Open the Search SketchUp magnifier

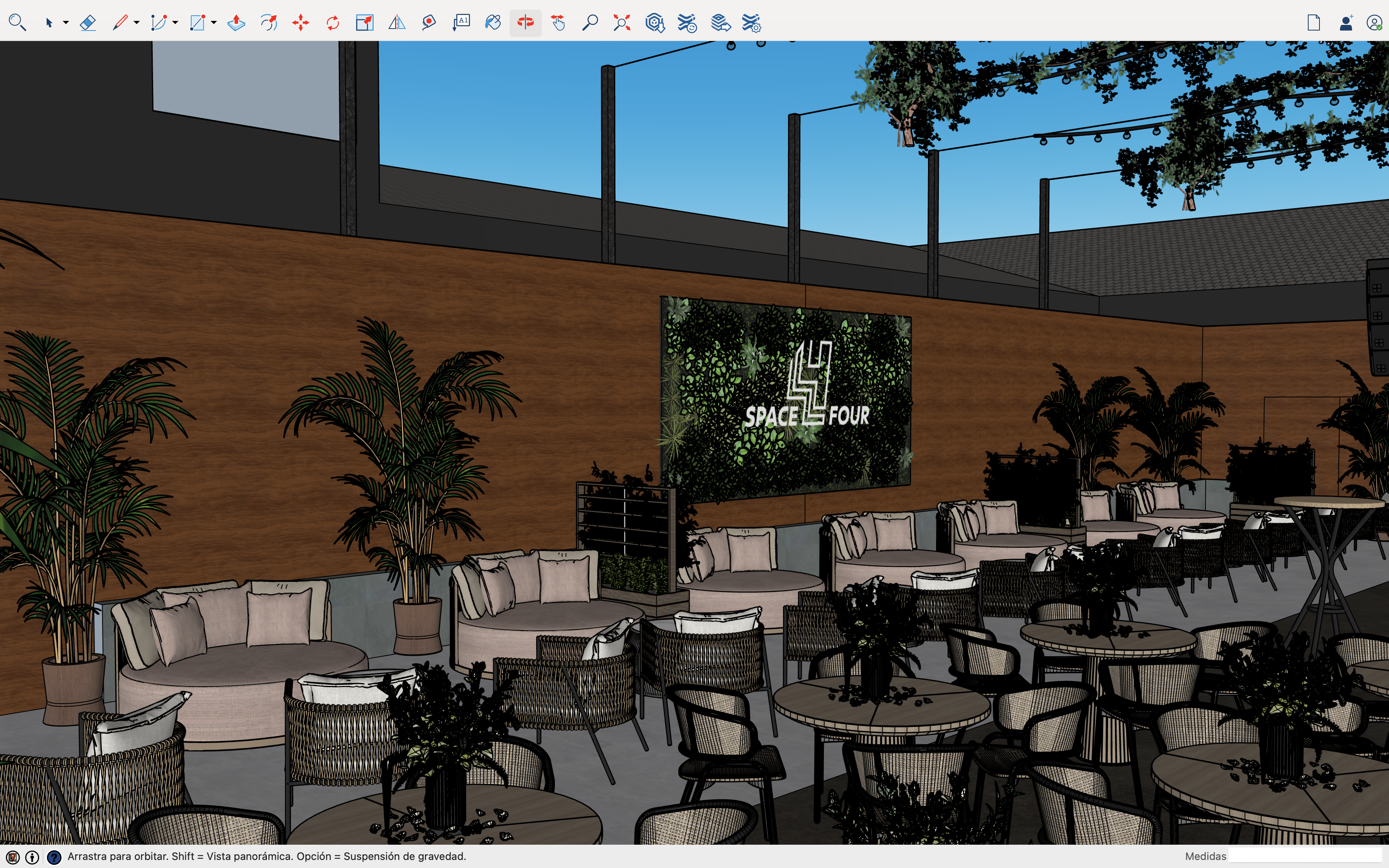click(17, 23)
